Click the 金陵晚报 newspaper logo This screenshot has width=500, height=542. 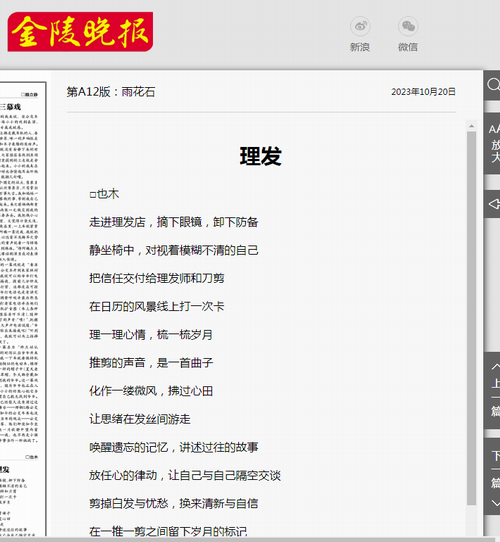point(80,32)
